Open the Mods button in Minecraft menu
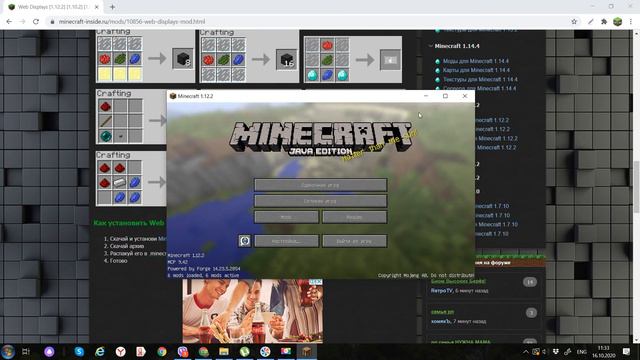The height and width of the screenshot is (360, 640). pyautogui.click(x=286, y=217)
